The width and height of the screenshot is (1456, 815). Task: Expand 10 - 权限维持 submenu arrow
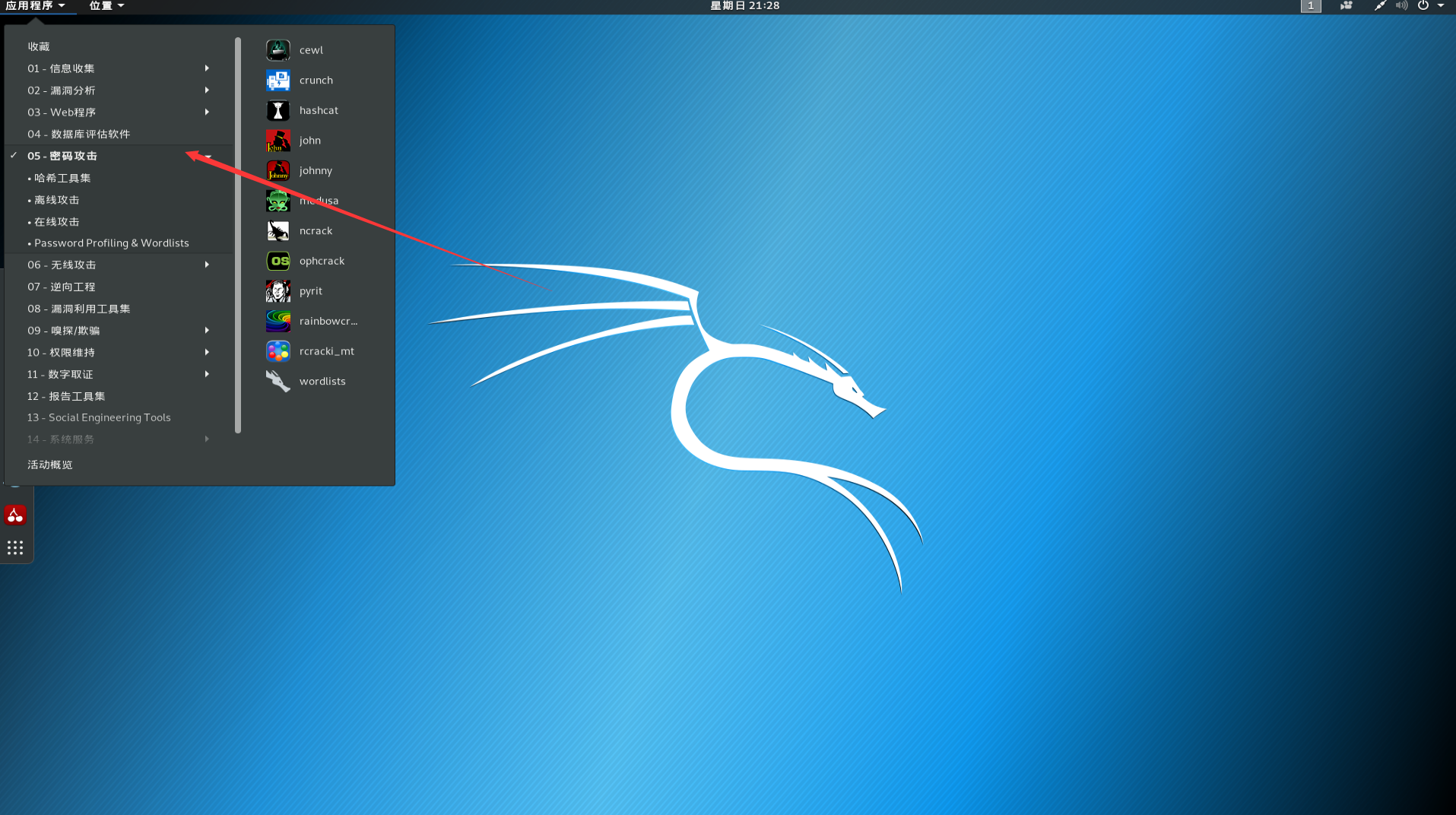point(207,352)
